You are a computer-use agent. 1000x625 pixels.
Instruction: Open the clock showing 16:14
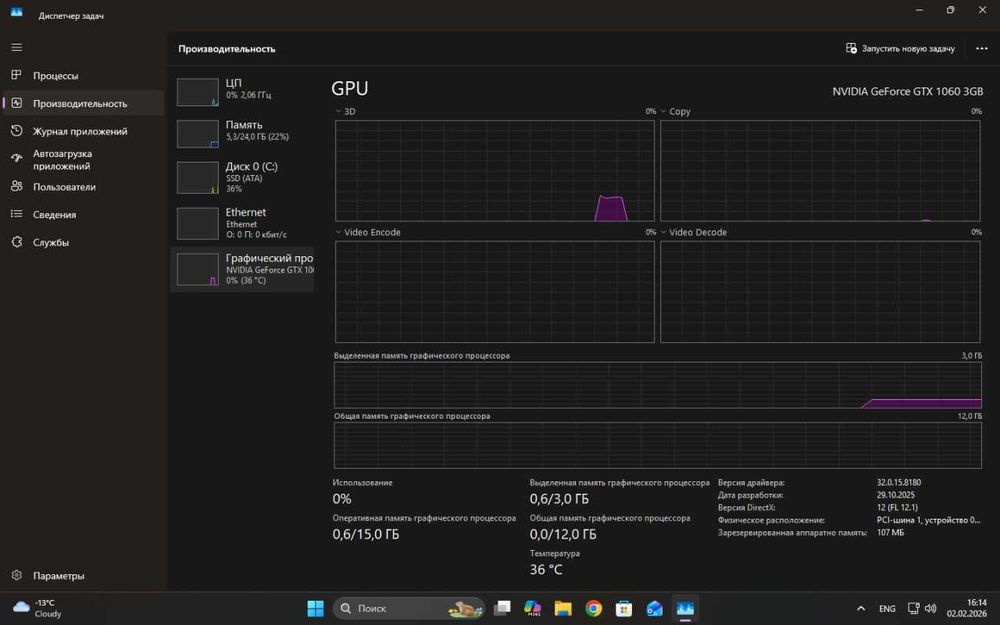pyautogui.click(x=967, y=608)
